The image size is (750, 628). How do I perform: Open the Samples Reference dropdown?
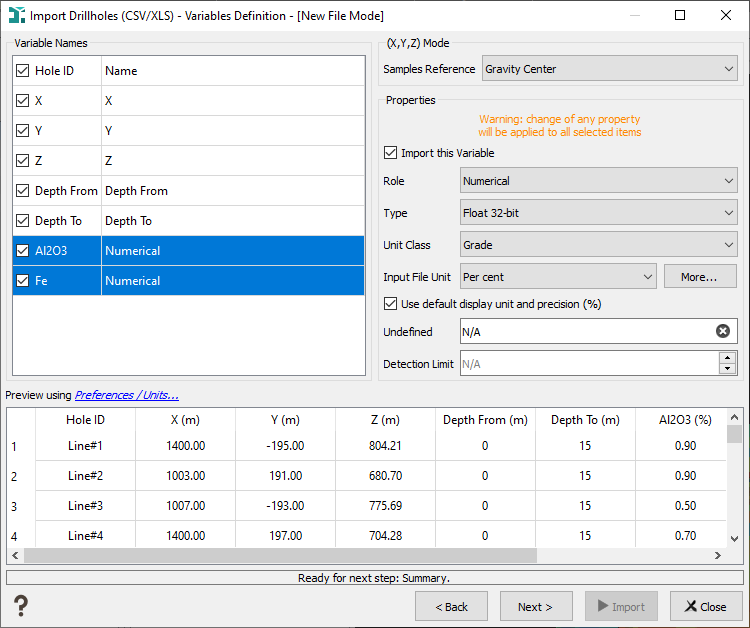pyautogui.click(x=609, y=69)
